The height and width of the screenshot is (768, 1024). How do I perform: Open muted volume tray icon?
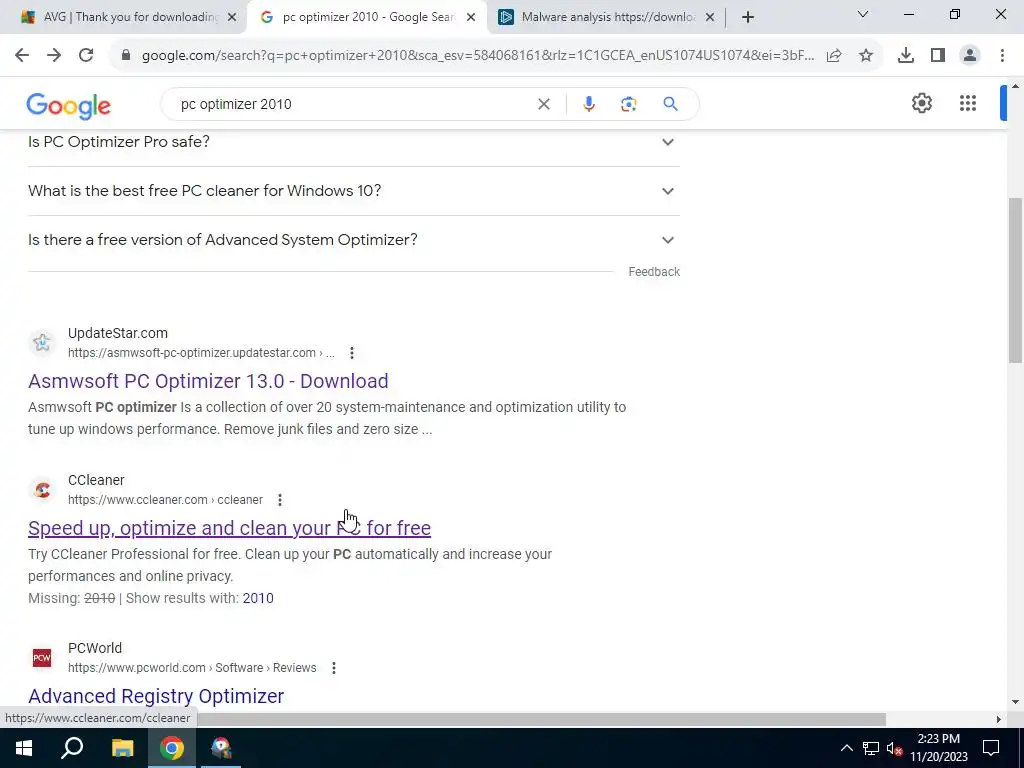895,748
